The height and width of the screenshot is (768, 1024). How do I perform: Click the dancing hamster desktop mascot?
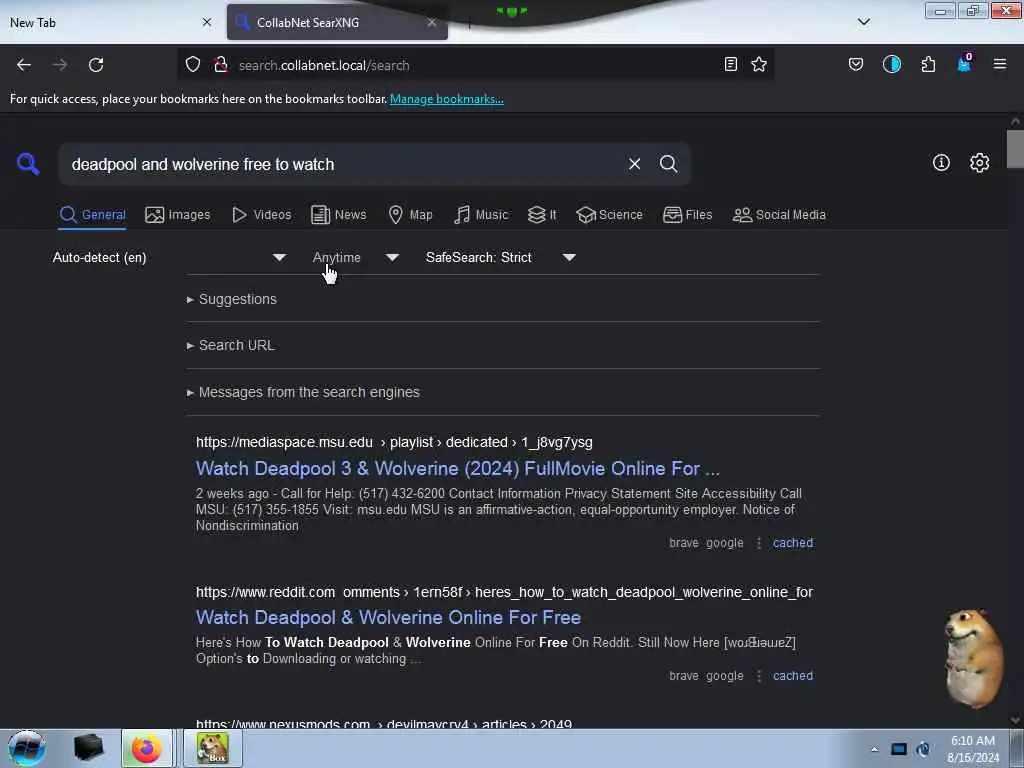972,658
